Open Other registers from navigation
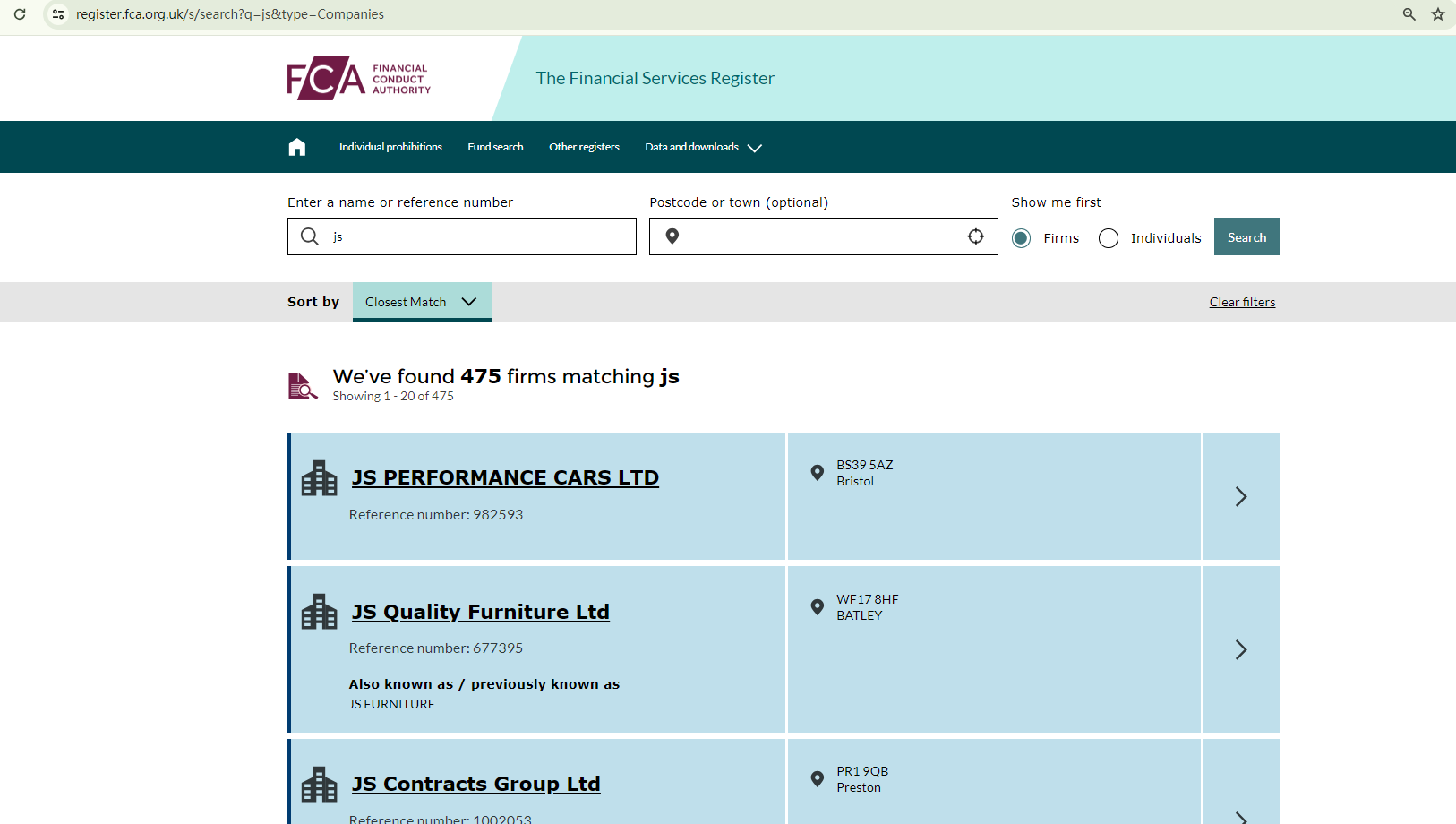 tap(584, 147)
